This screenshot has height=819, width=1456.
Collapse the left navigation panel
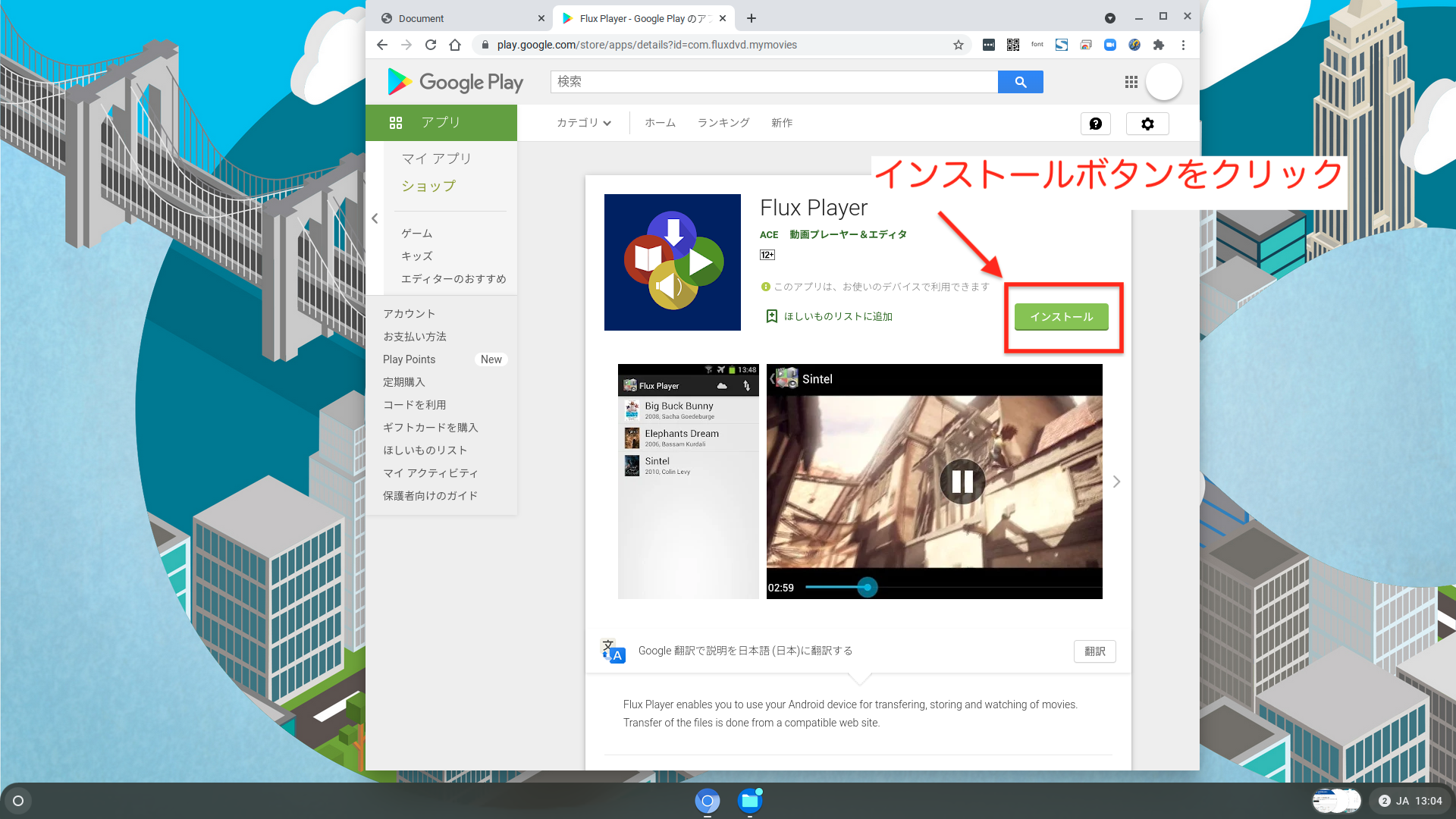pos(375,218)
